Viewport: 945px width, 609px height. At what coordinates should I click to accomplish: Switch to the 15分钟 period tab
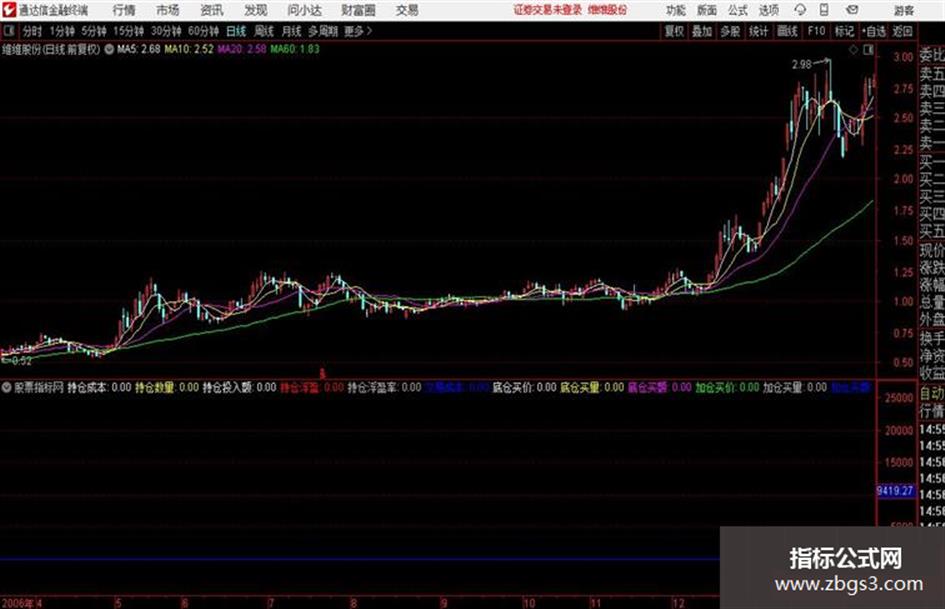coord(129,31)
